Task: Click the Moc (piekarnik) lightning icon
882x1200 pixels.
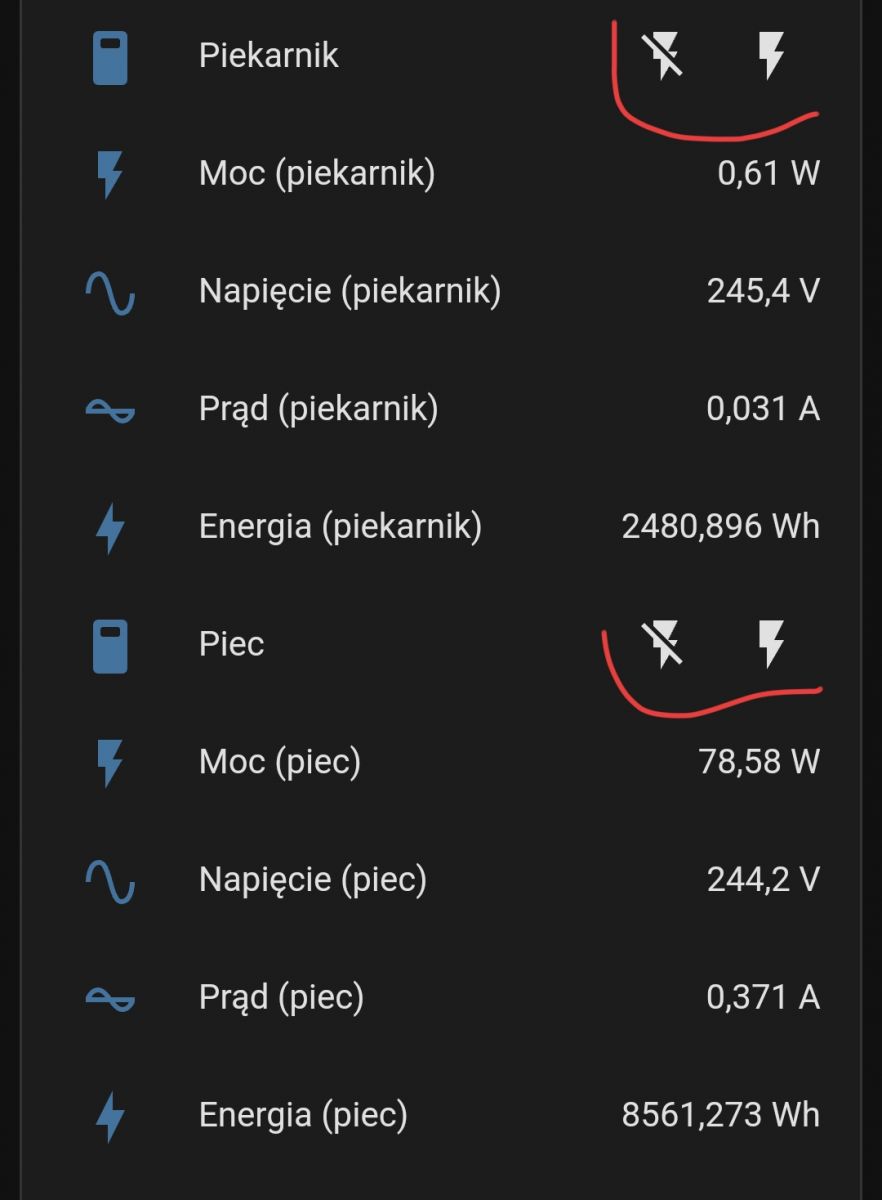Action: click(x=110, y=174)
